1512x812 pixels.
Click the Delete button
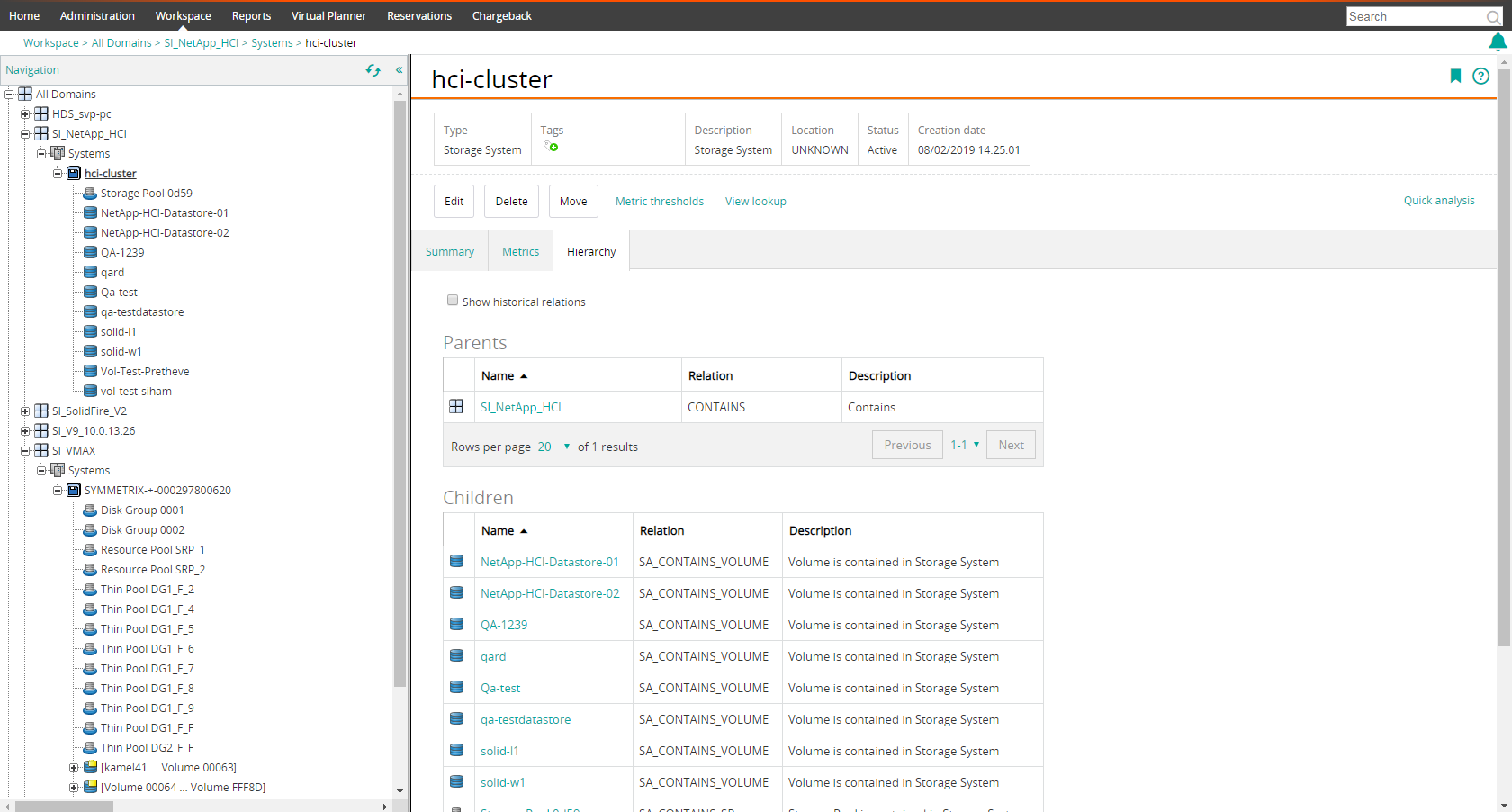(x=512, y=201)
